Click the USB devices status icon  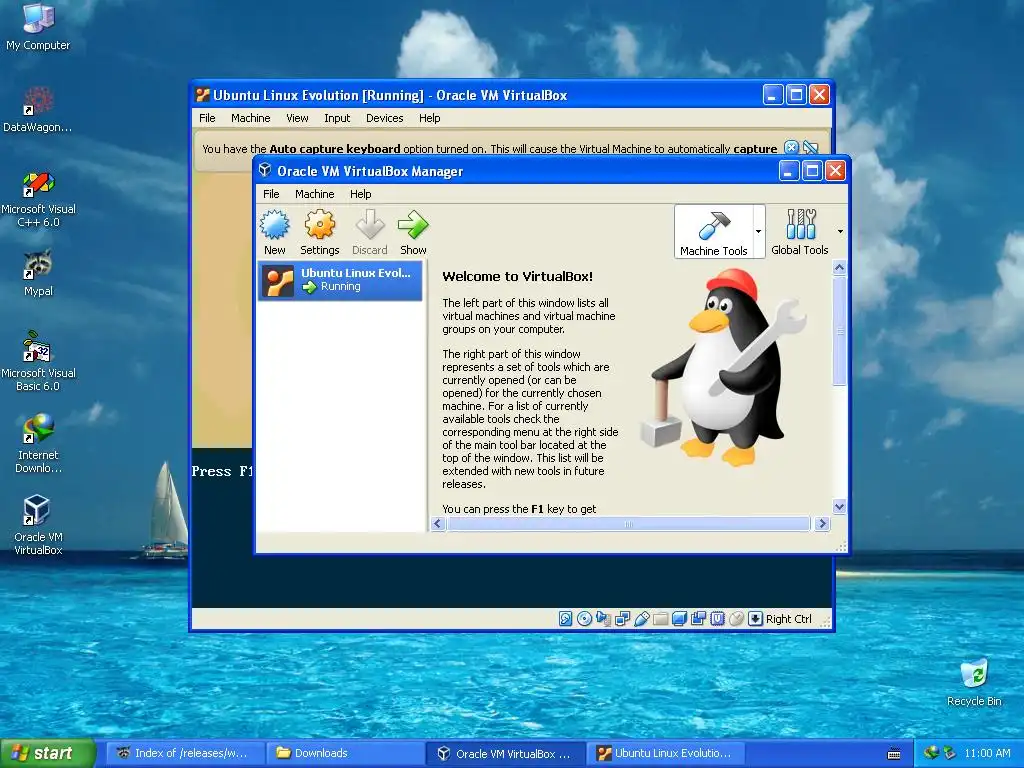pos(641,618)
